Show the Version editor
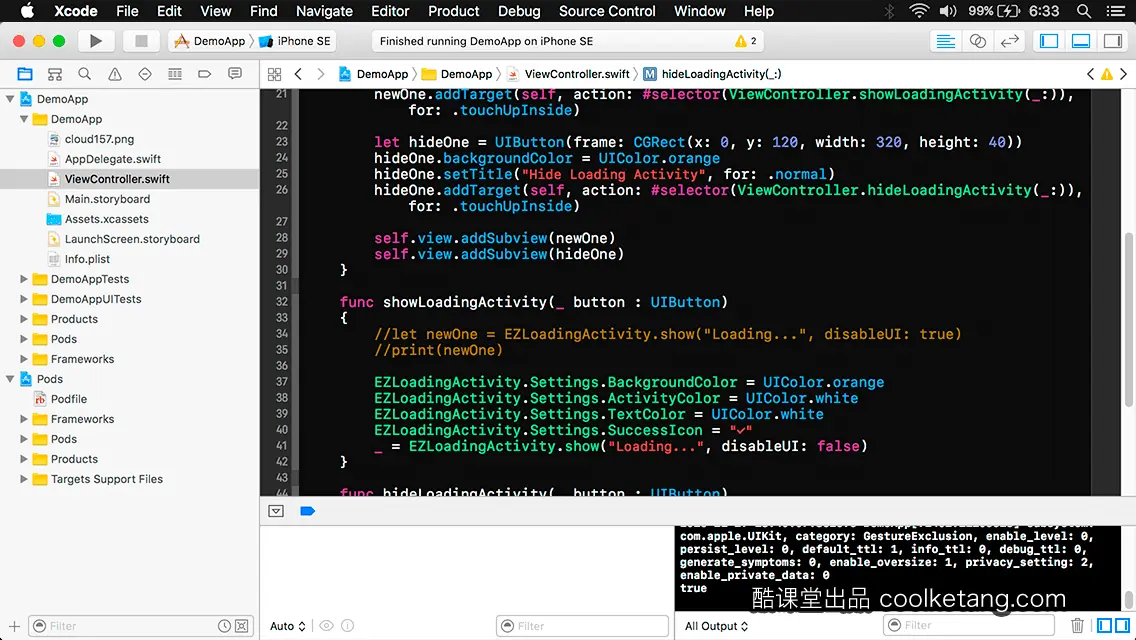 point(1009,41)
